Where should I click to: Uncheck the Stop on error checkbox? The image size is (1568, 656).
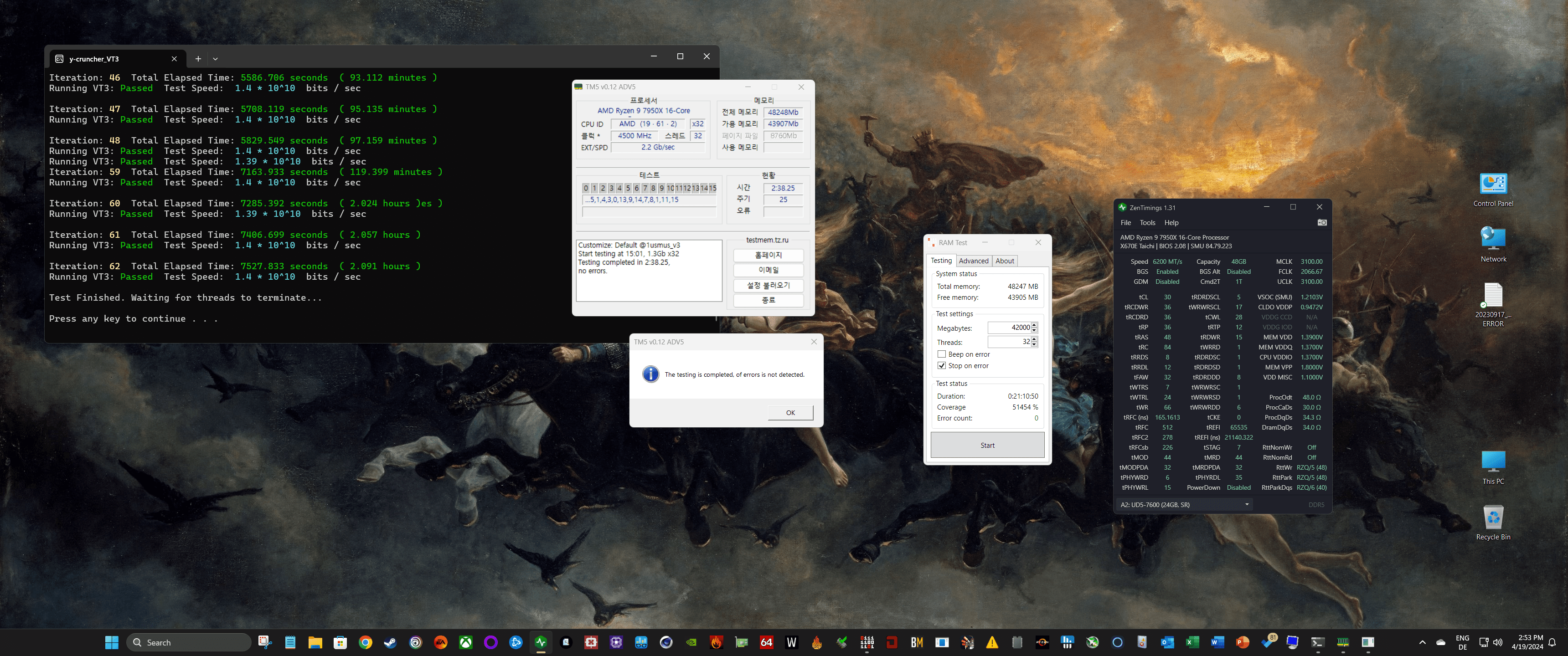pyautogui.click(x=942, y=366)
